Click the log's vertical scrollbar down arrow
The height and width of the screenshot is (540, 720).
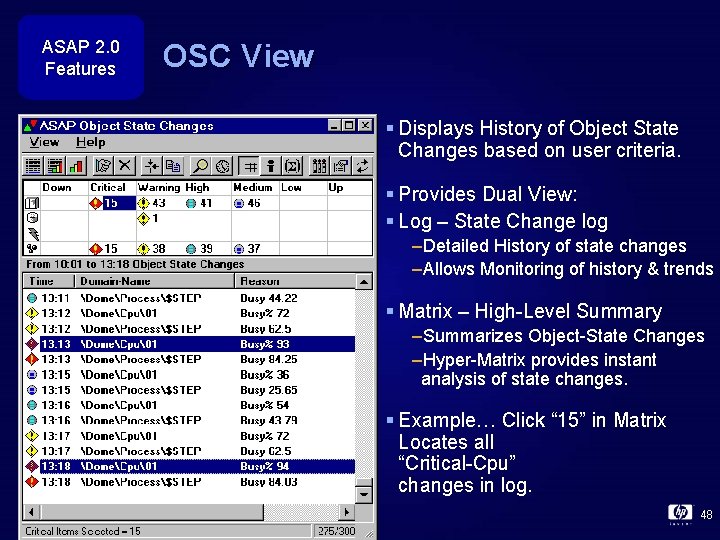[x=364, y=495]
